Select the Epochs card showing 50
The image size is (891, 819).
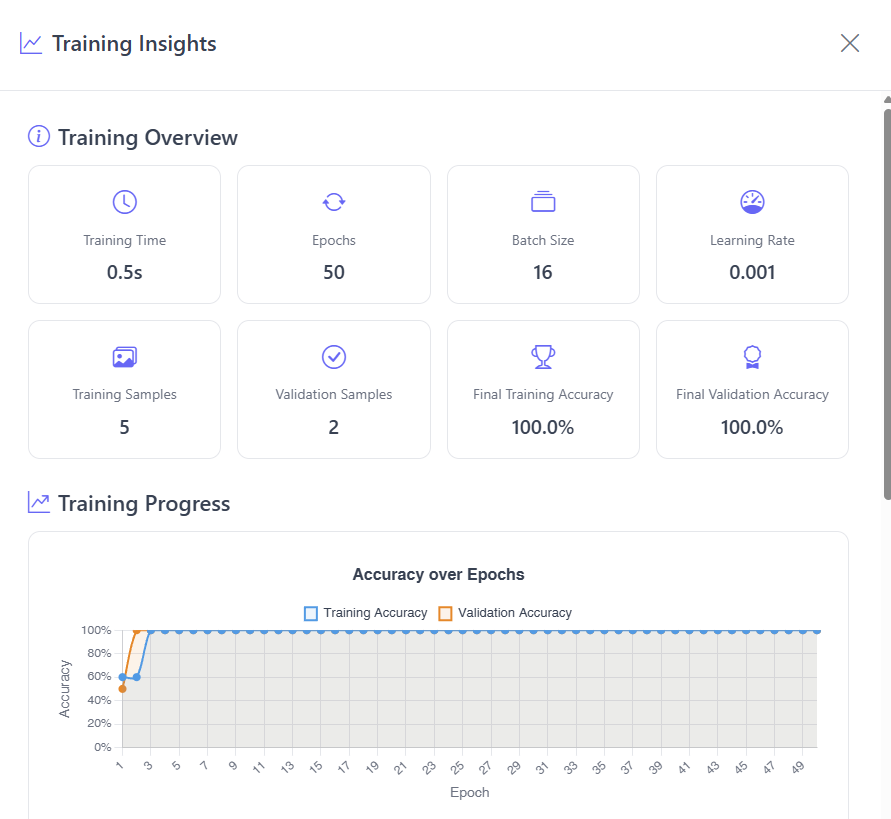click(334, 234)
